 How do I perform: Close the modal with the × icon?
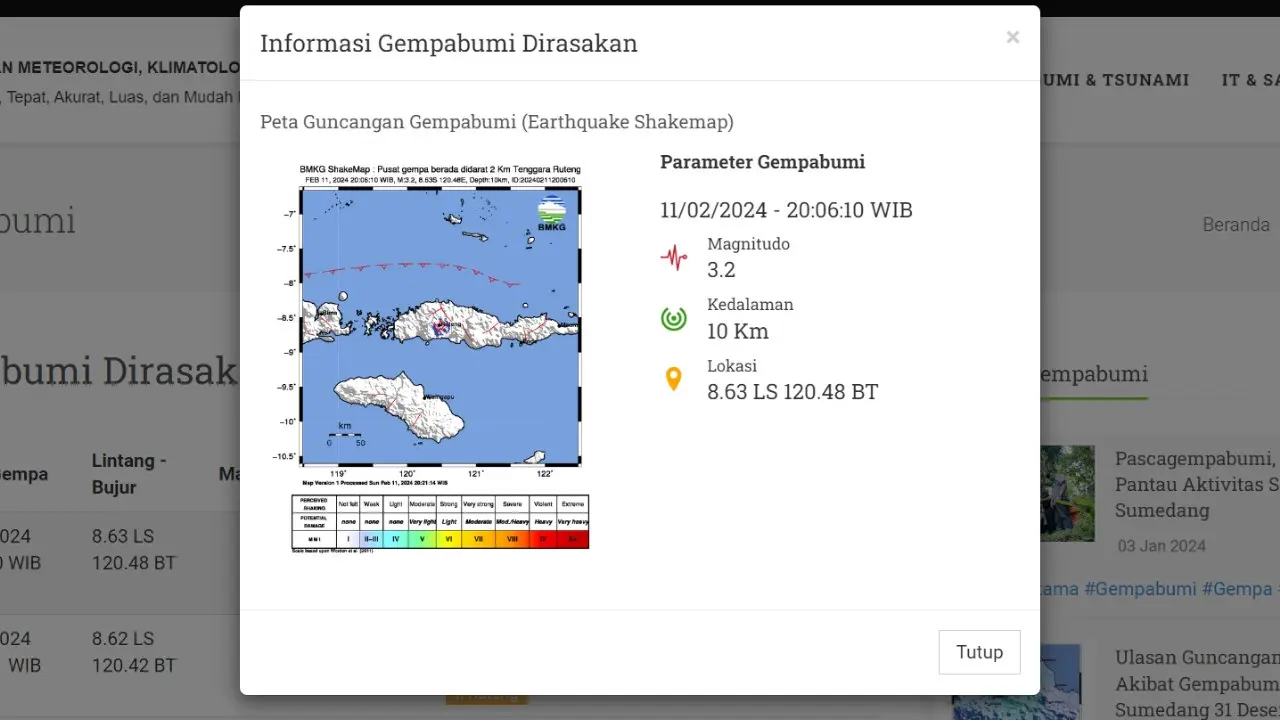click(1012, 38)
